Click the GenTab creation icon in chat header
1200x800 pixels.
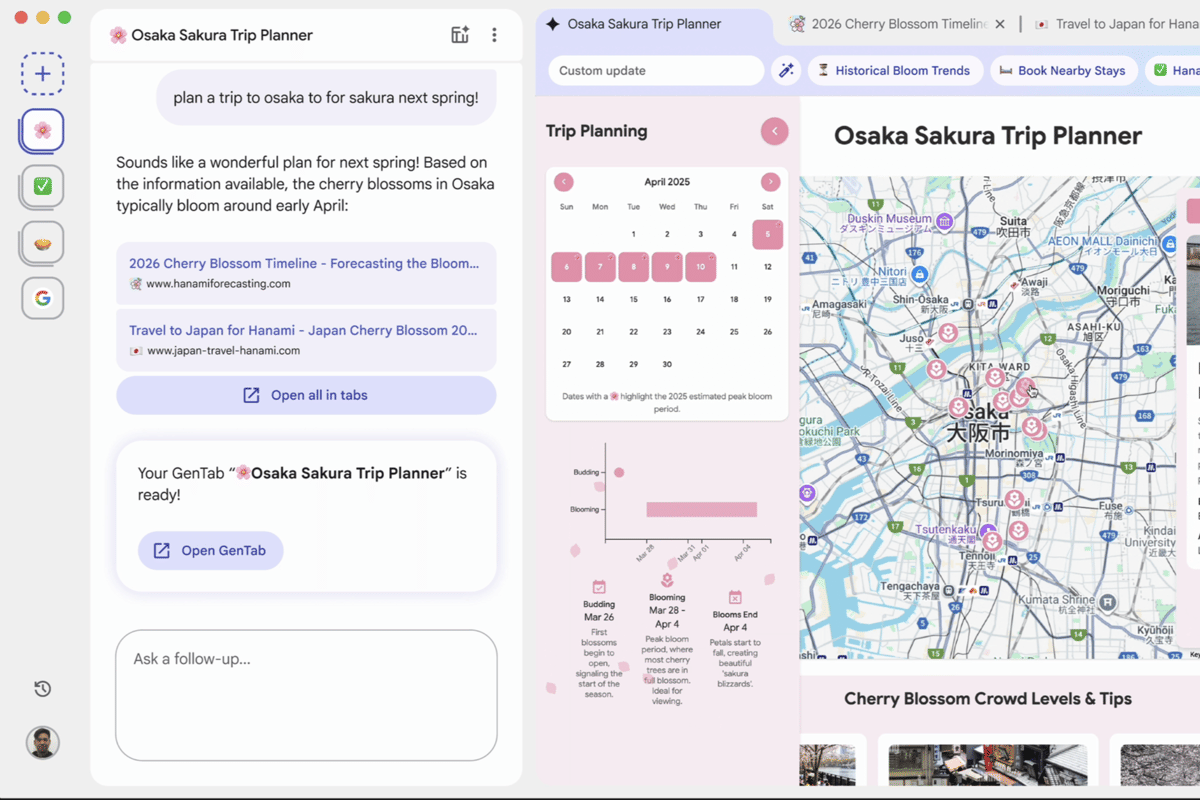(460, 33)
